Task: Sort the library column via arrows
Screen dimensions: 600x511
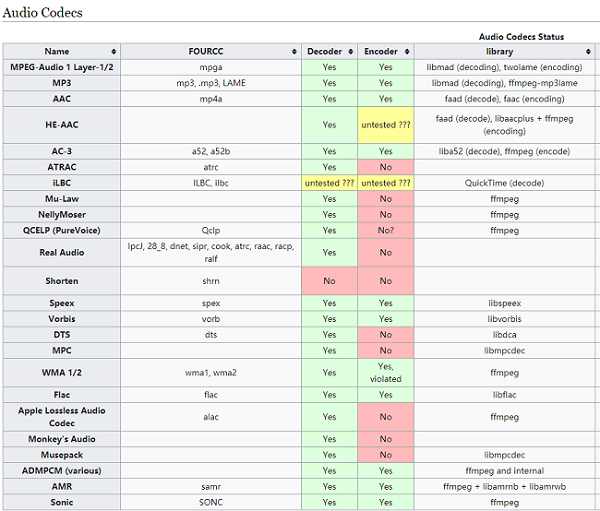Action: point(588,52)
